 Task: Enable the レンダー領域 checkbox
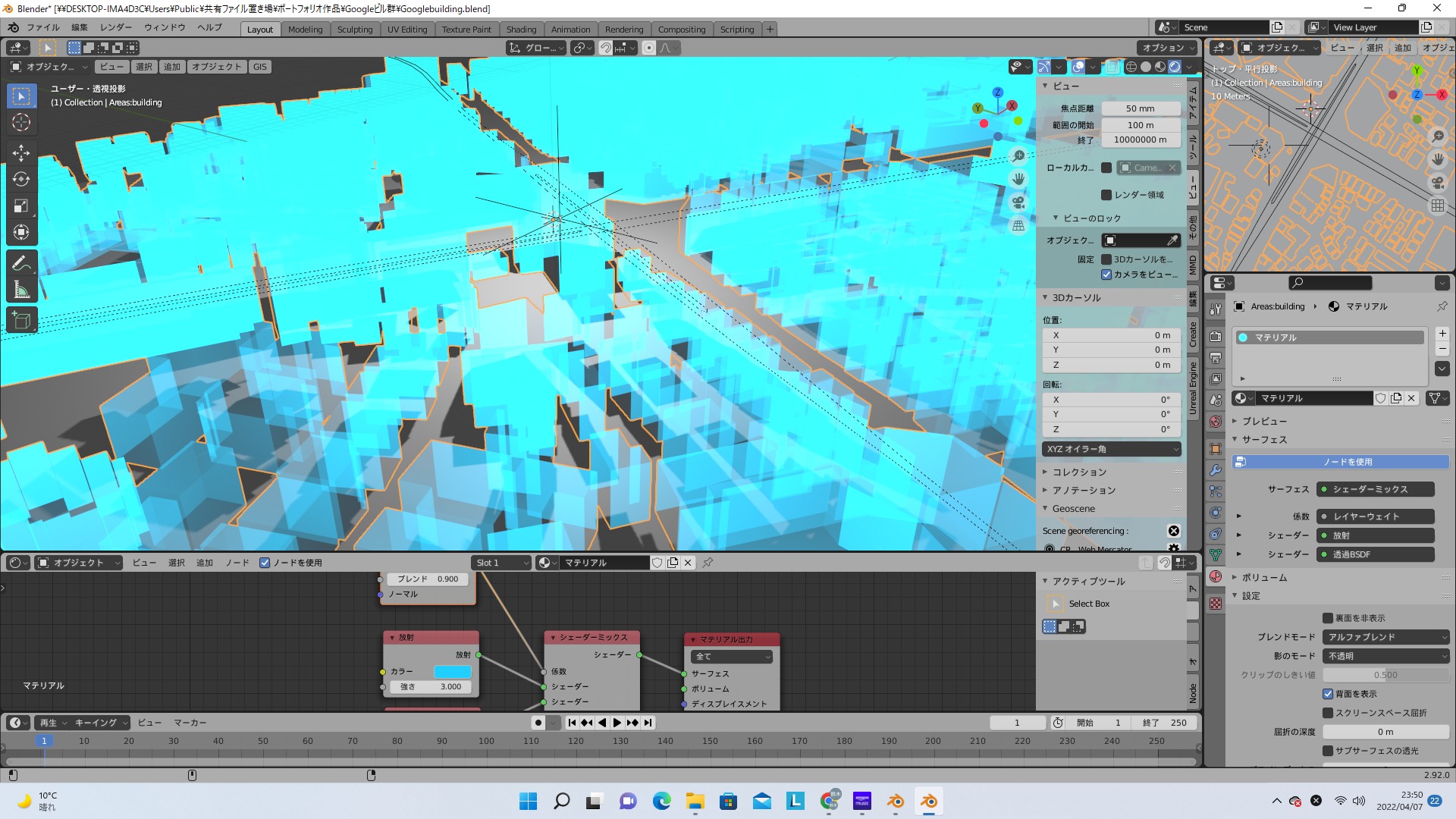1106,195
